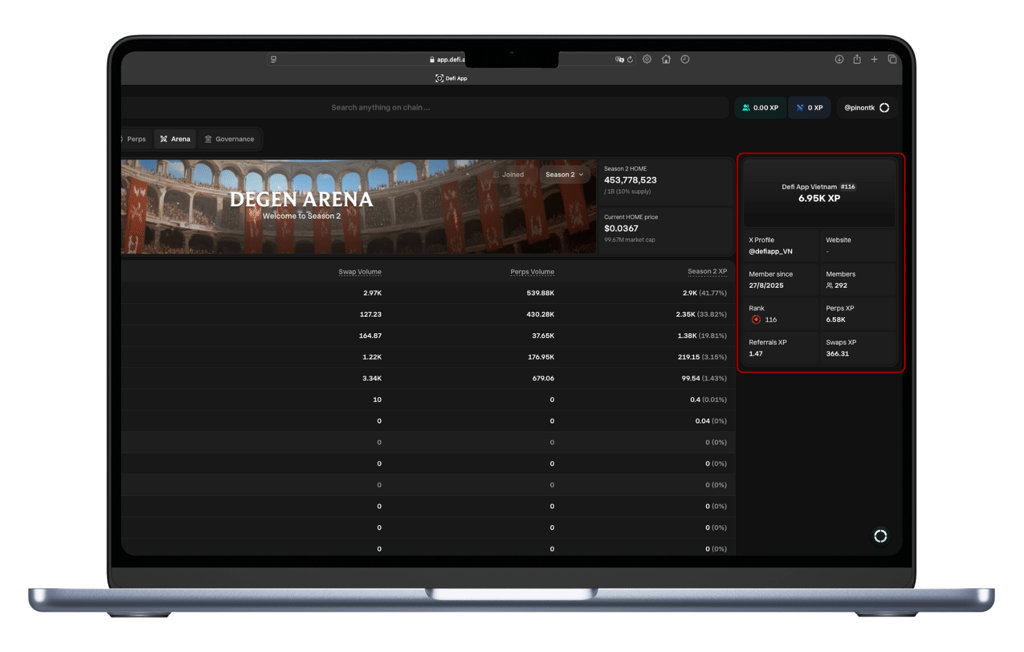1024x652 pixels.
Task: Expand the Season 2 dropdown
Action: (x=564, y=174)
